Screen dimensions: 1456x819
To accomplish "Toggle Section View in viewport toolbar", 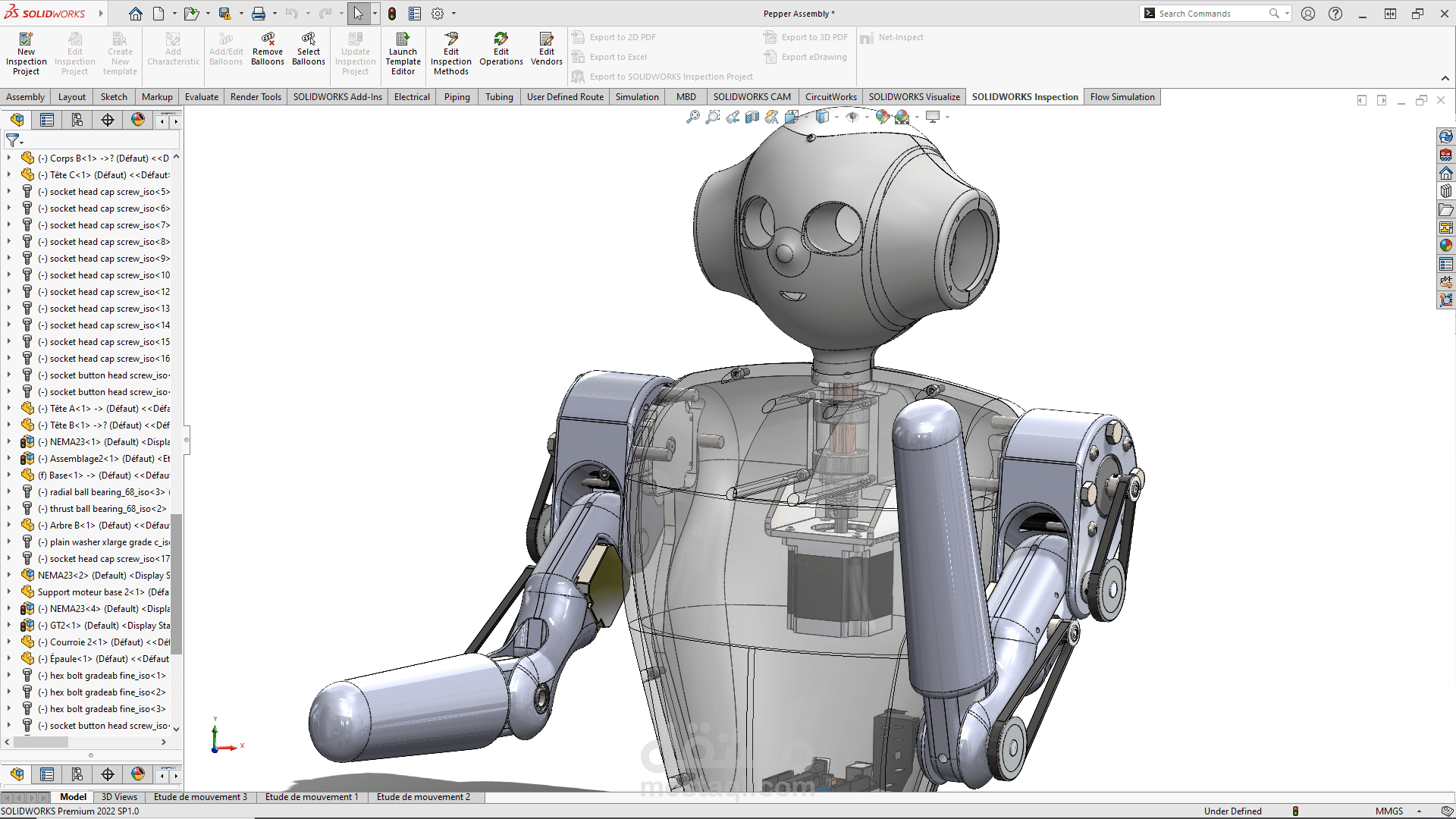I will 752,117.
